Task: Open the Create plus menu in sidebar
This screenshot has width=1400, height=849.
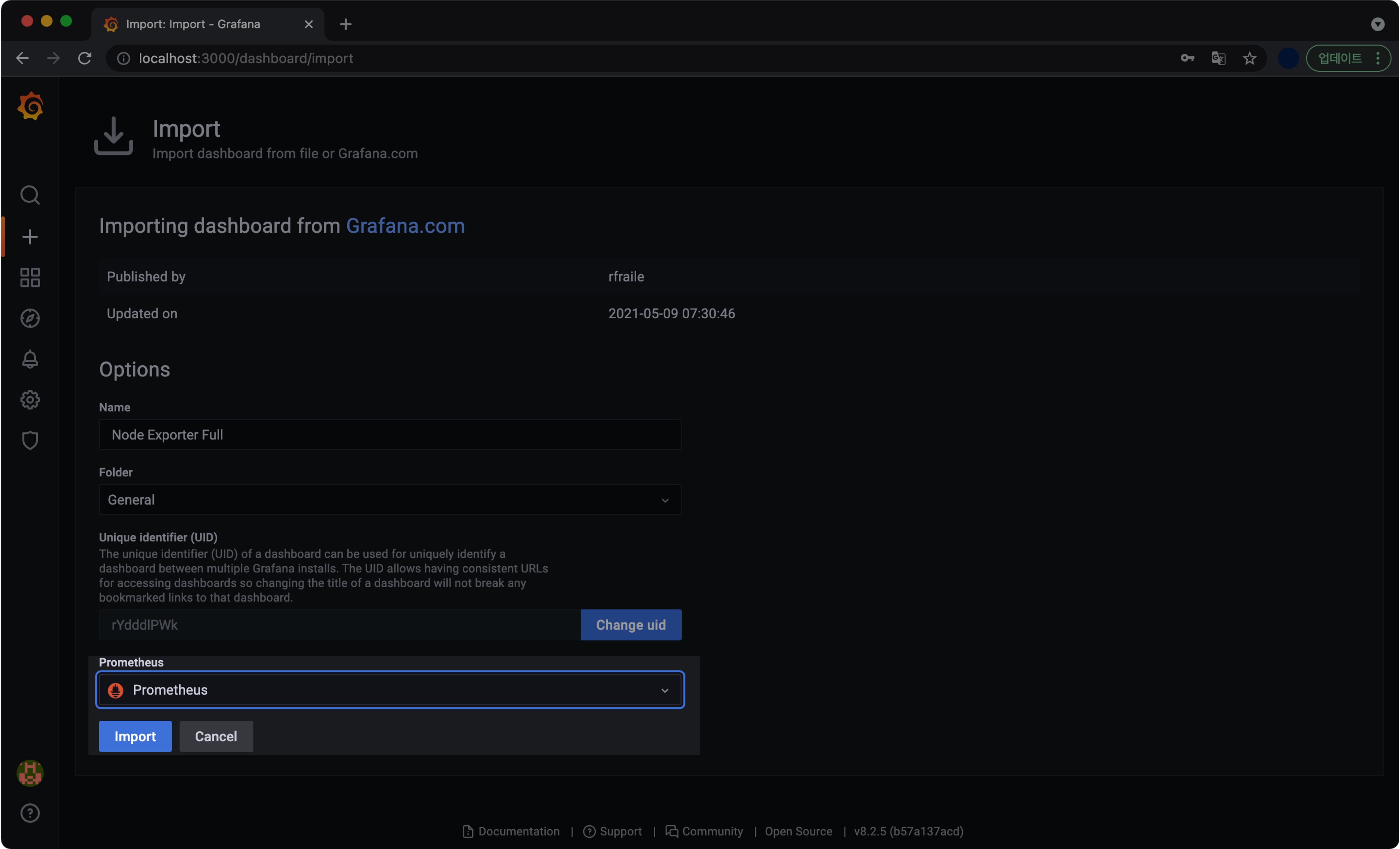Action: click(30, 236)
